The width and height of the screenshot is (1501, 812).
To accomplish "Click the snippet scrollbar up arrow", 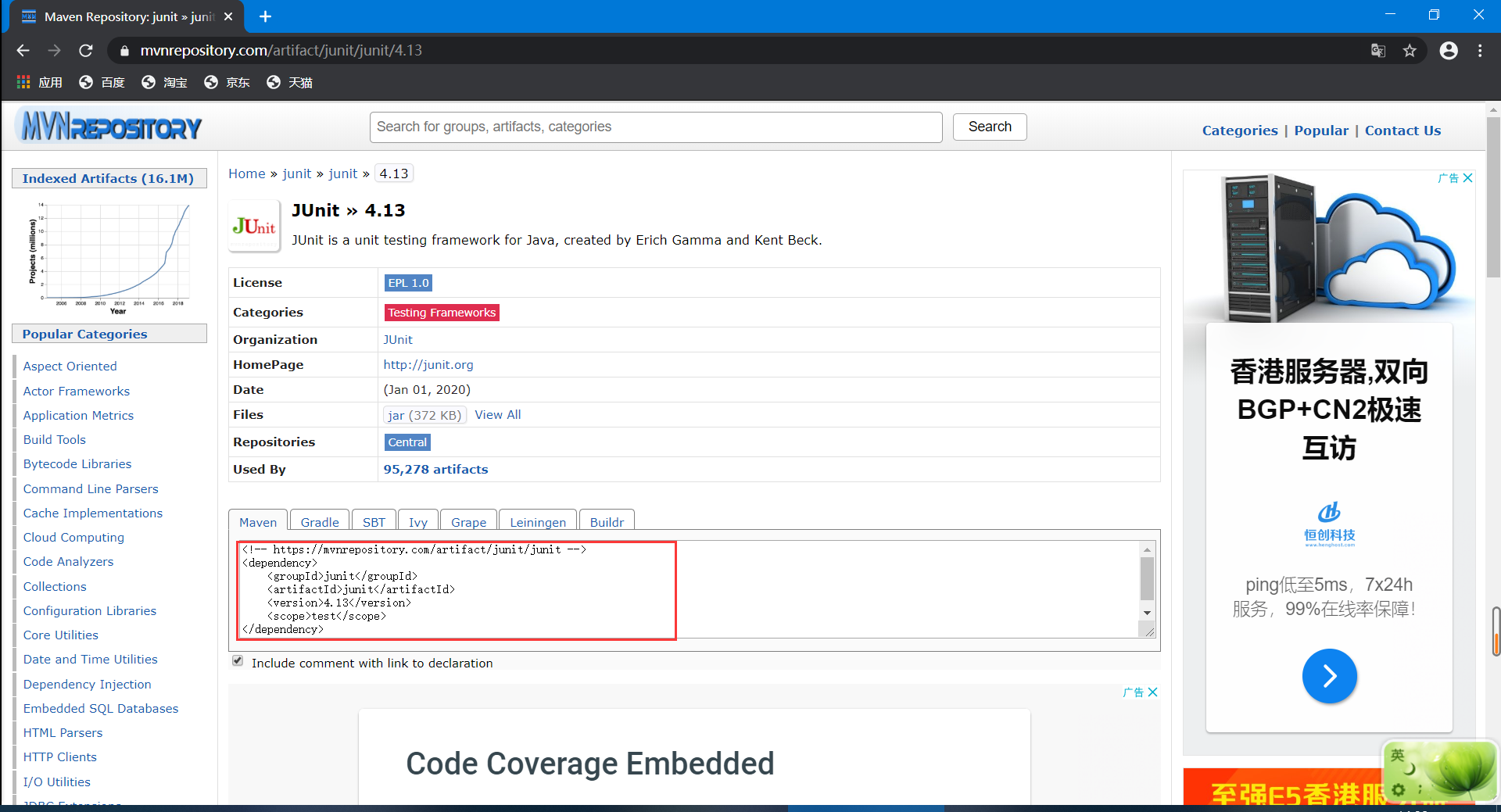I will pos(1147,549).
